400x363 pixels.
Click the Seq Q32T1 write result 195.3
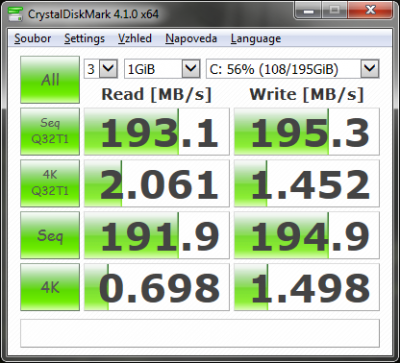coord(307,131)
